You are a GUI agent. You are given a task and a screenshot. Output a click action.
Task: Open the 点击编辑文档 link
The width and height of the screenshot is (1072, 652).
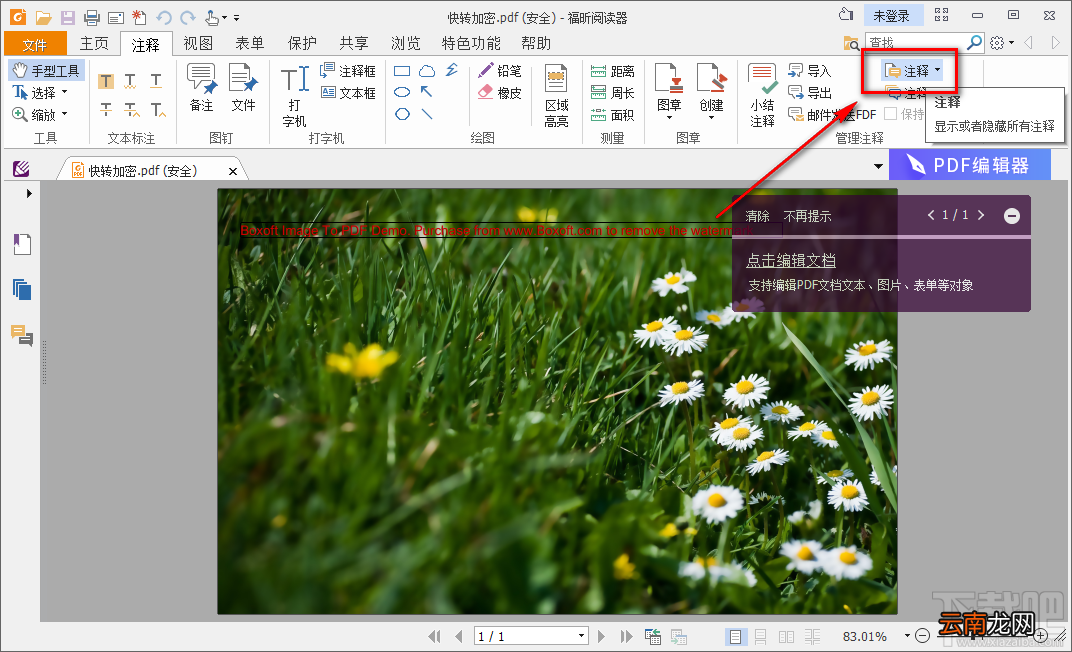point(791,260)
